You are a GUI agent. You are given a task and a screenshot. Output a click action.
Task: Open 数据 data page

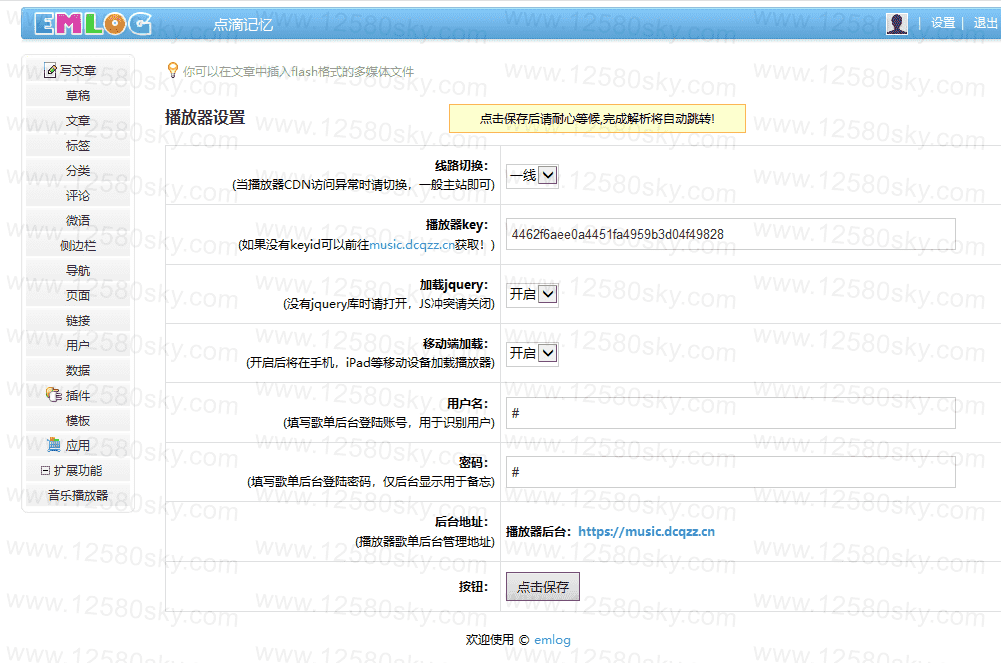(78, 370)
